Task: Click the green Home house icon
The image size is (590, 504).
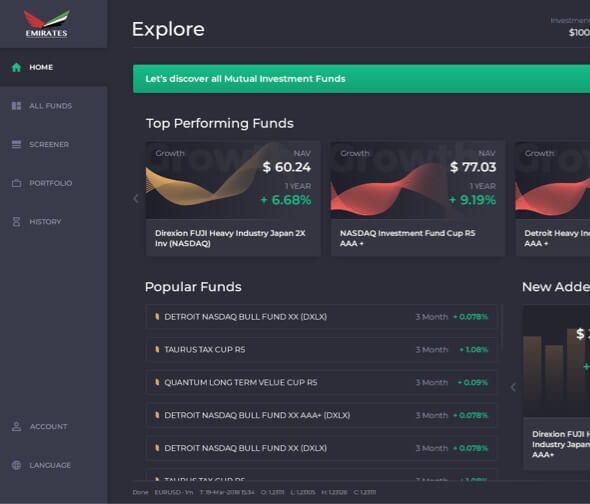Action: (x=16, y=67)
